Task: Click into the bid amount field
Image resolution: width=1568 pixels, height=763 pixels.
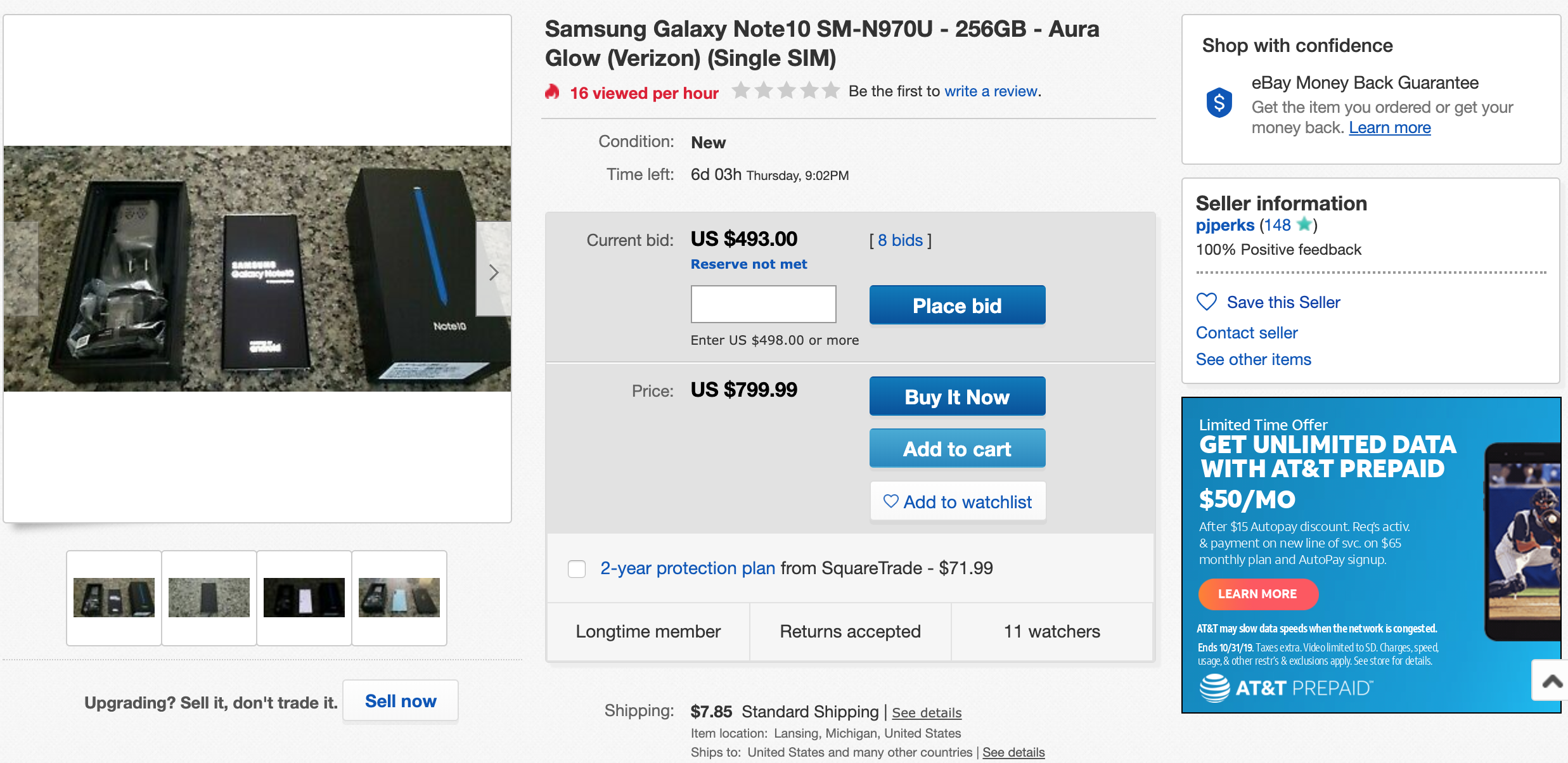Action: [763, 304]
